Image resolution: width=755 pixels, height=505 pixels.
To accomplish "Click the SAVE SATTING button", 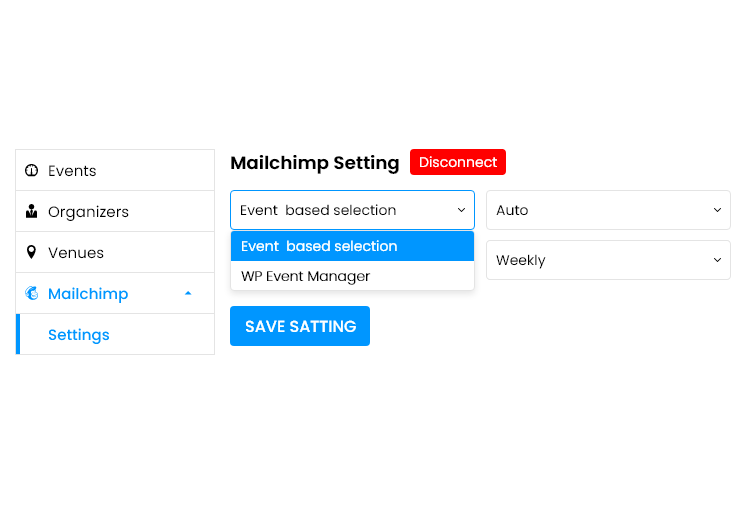I will click(300, 326).
